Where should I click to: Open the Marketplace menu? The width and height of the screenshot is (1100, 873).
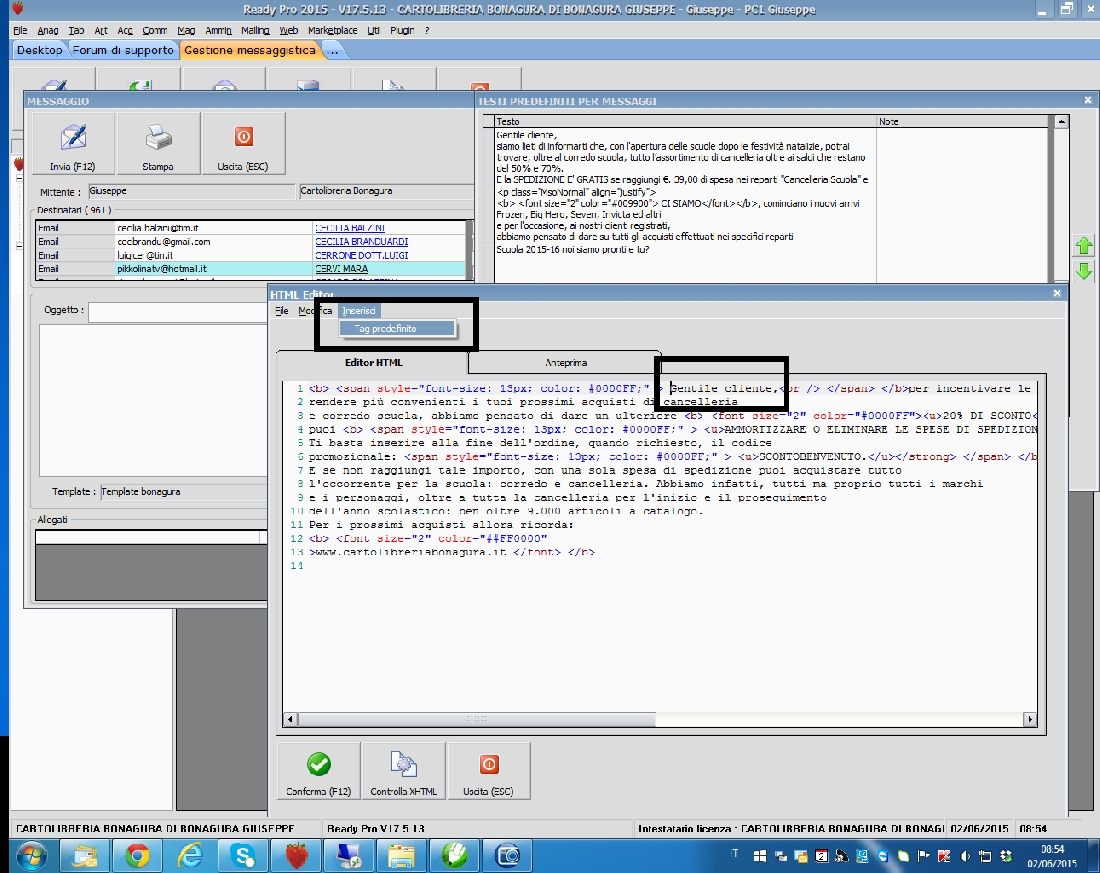333,31
